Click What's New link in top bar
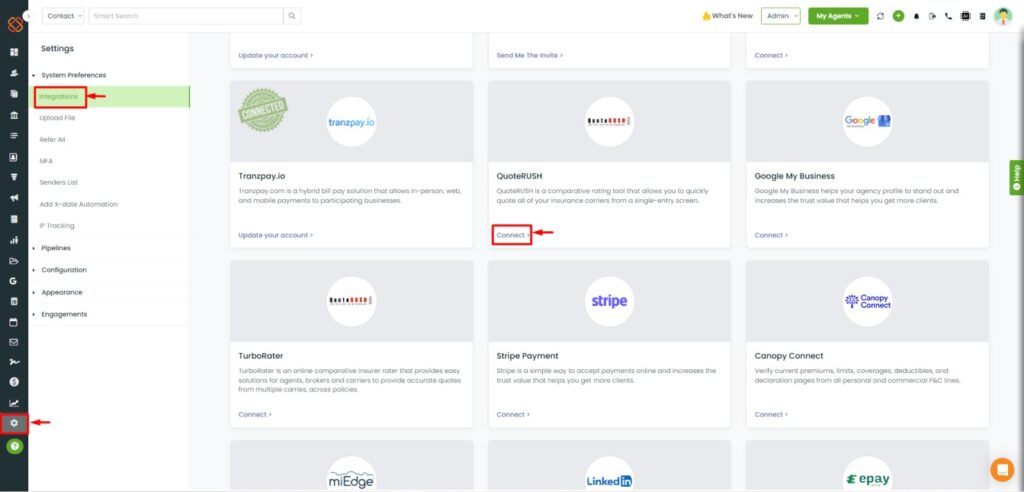 pyautogui.click(x=728, y=16)
